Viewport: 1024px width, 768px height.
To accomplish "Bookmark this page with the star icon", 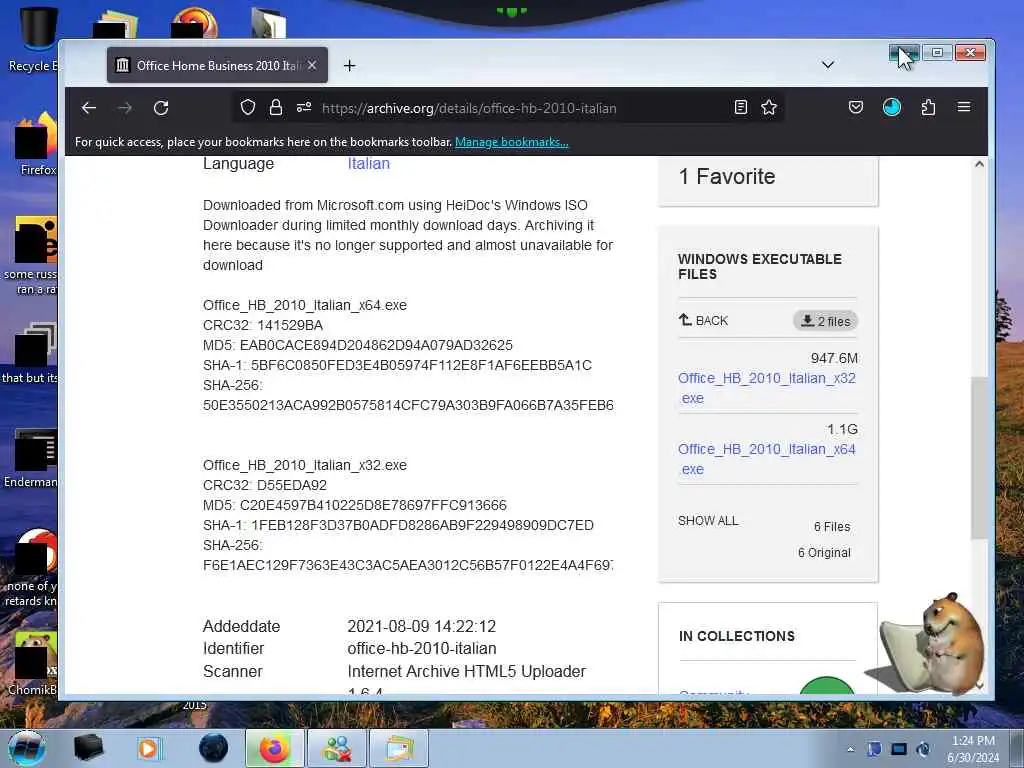I will [x=769, y=107].
